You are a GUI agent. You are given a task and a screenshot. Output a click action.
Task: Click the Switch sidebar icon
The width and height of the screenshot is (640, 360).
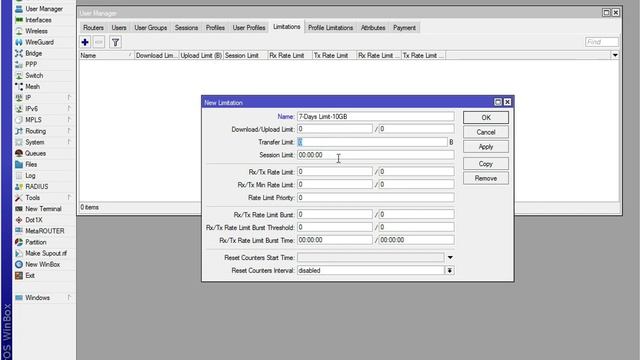click(x=19, y=76)
